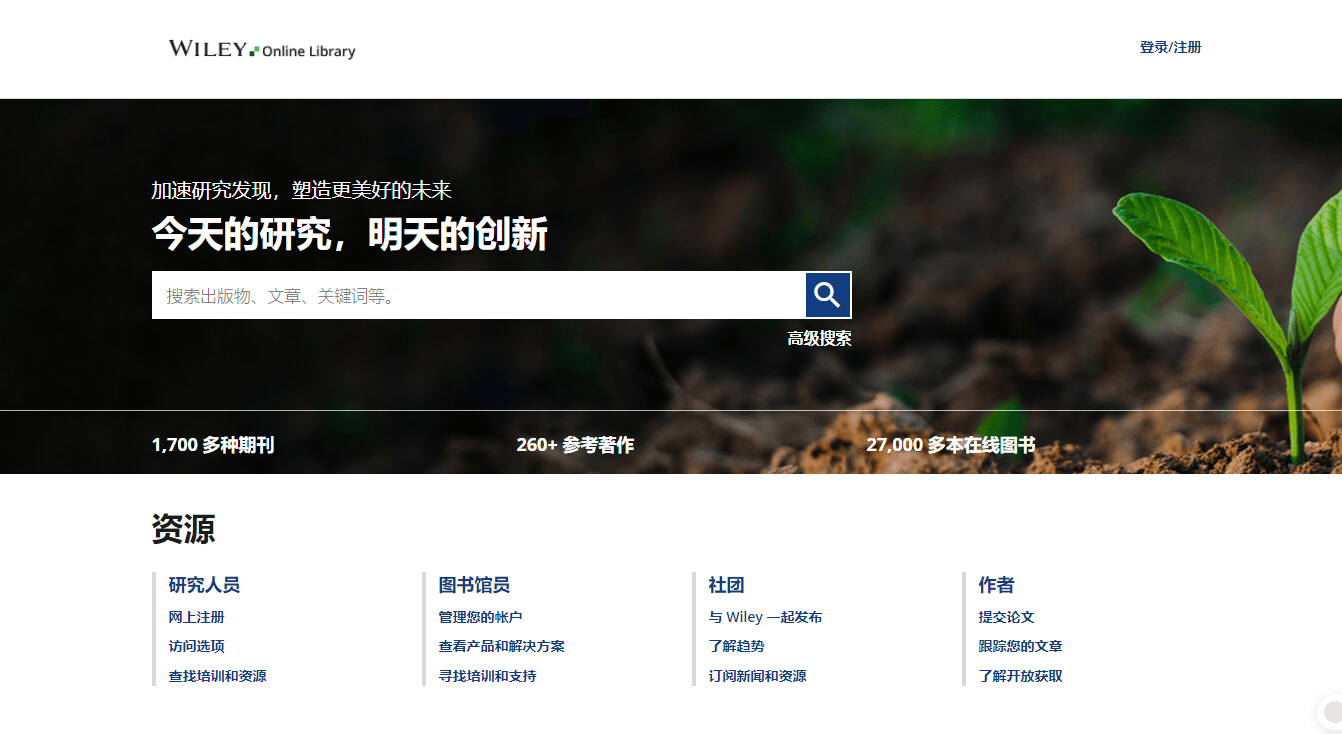Open 查找培训和资源
The image size is (1342, 734).
(216, 676)
